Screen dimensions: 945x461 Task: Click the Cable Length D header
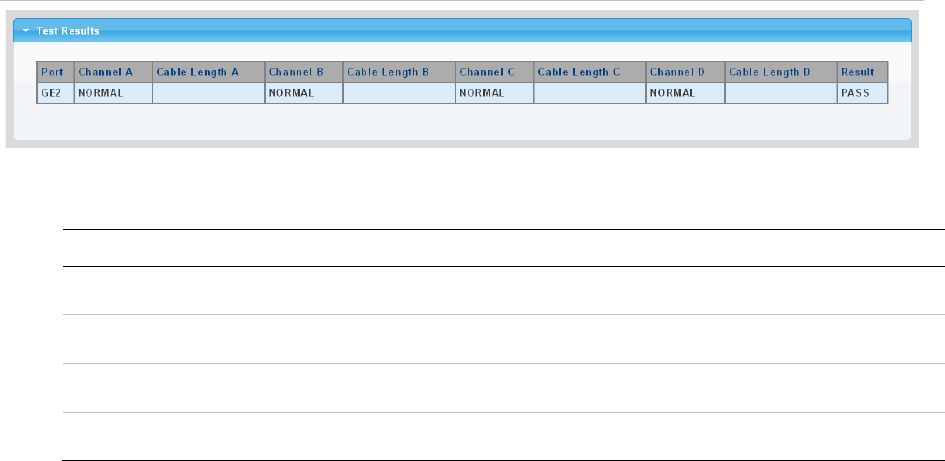tap(781, 72)
